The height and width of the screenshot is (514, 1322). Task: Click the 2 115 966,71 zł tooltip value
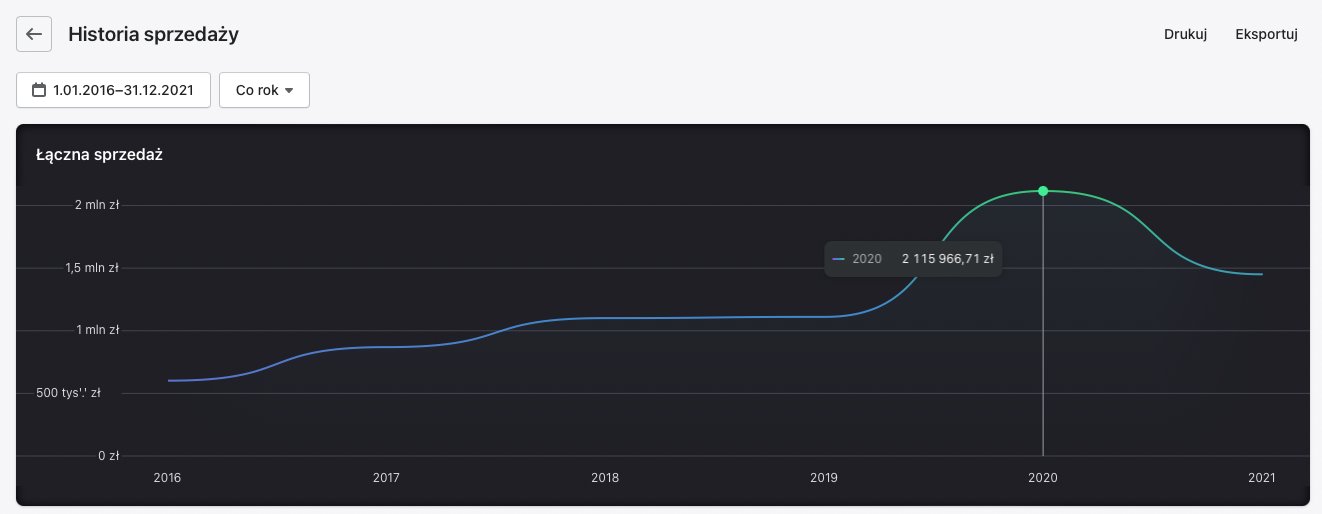click(947, 259)
